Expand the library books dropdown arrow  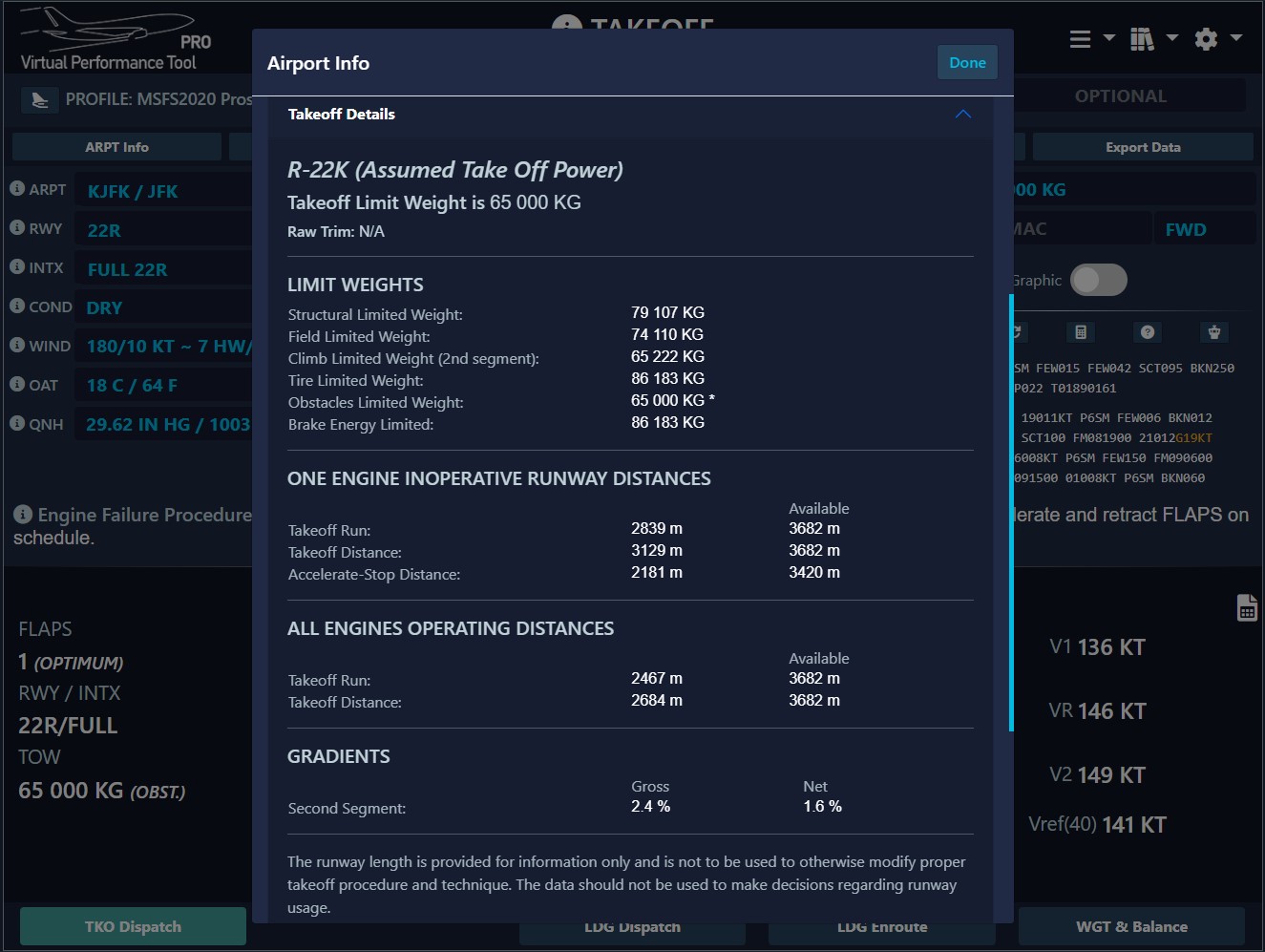pyautogui.click(x=1172, y=38)
